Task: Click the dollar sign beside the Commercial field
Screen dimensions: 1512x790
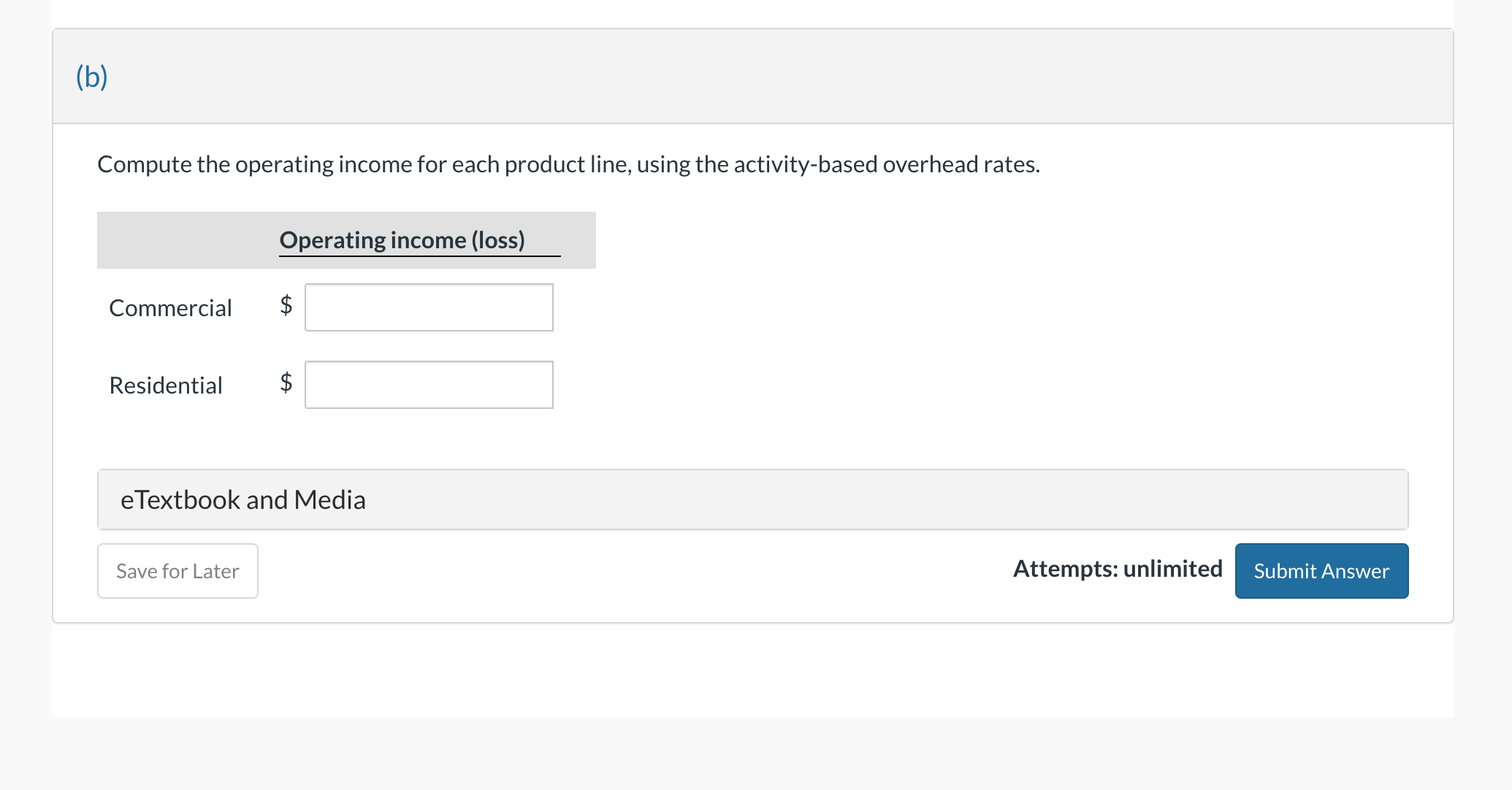Action: coord(286,304)
